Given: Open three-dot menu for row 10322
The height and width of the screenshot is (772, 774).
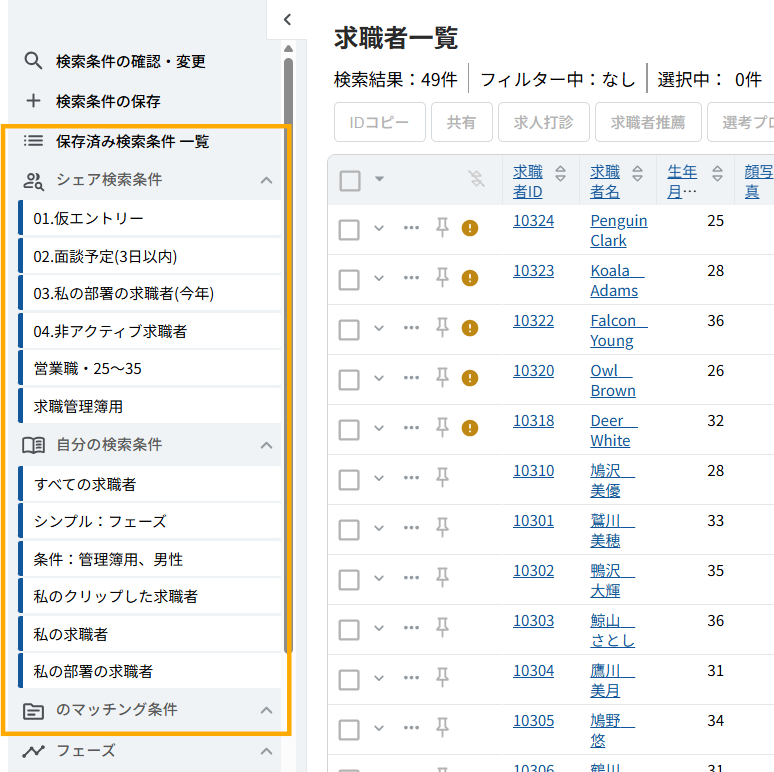Looking at the screenshot, I should click(411, 328).
